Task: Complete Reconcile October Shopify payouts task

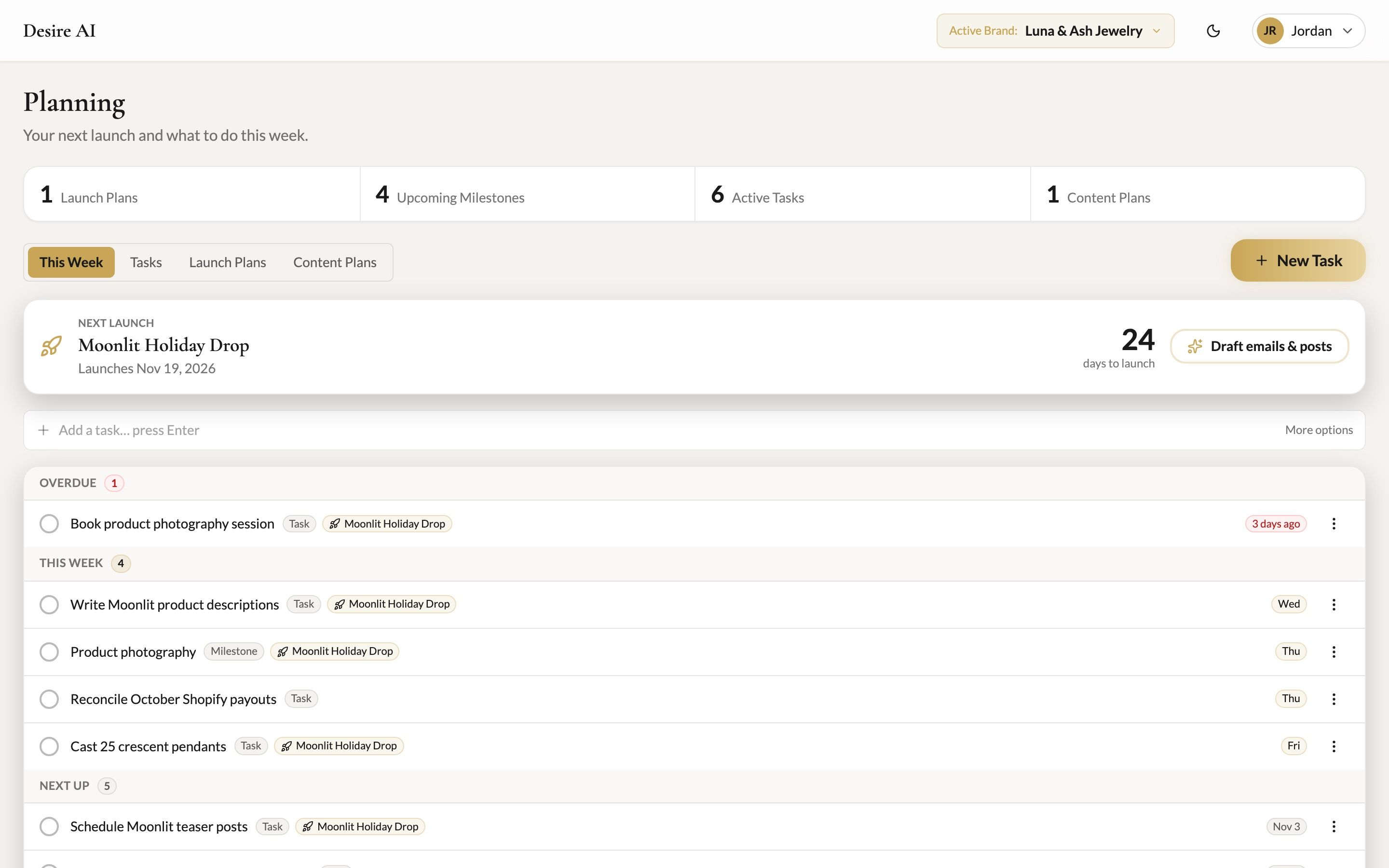Action: point(49,699)
